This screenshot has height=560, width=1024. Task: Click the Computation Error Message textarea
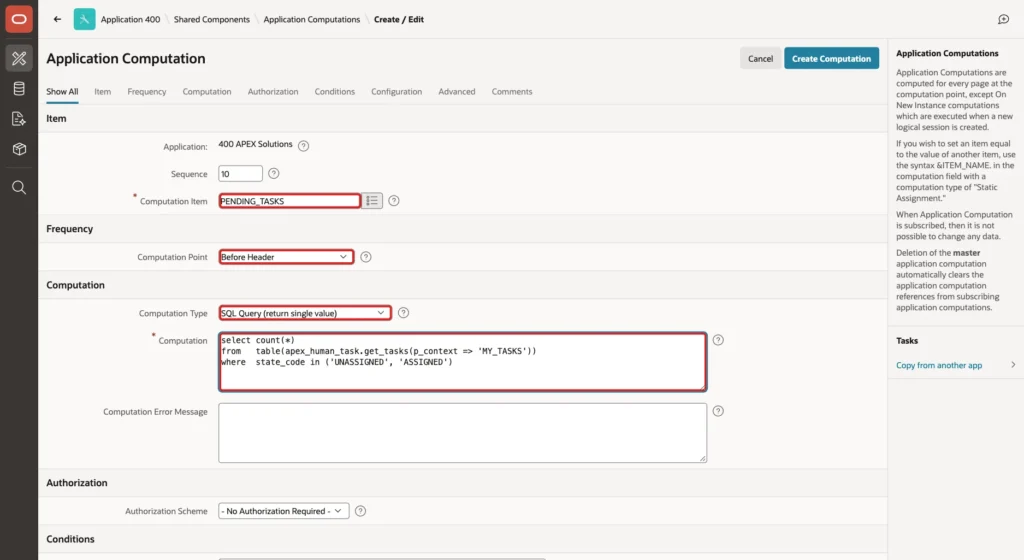tap(463, 433)
